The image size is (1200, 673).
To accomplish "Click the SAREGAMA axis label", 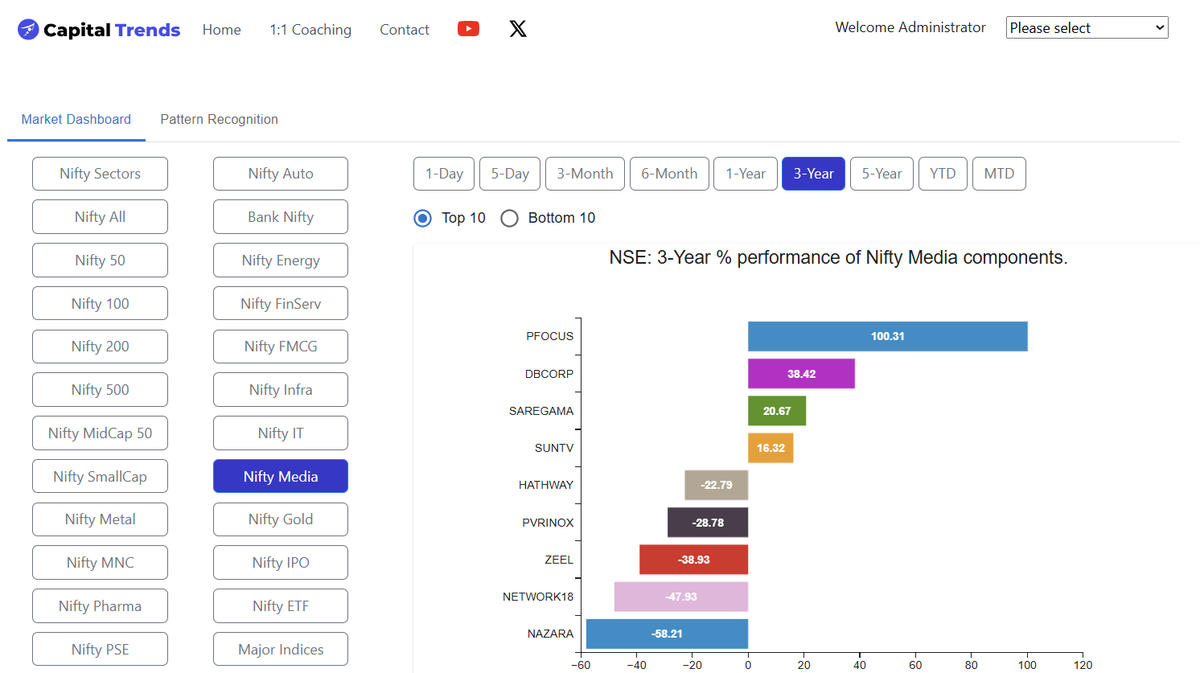I will pyautogui.click(x=541, y=411).
